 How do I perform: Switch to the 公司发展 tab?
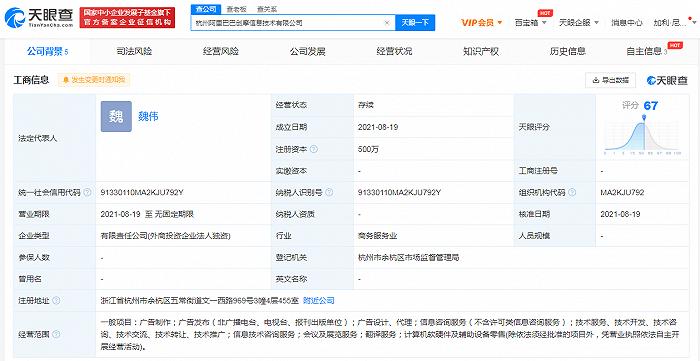307,52
